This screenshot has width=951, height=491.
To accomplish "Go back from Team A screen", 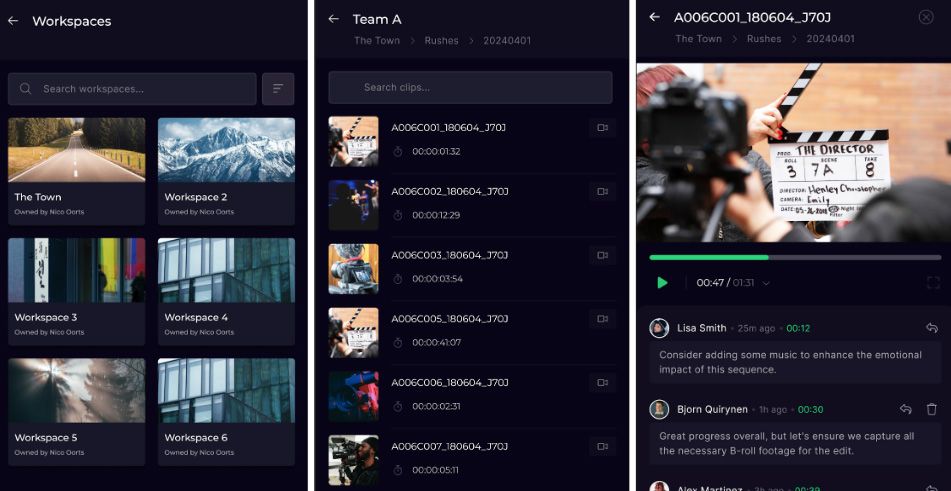I will (x=333, y=19).
